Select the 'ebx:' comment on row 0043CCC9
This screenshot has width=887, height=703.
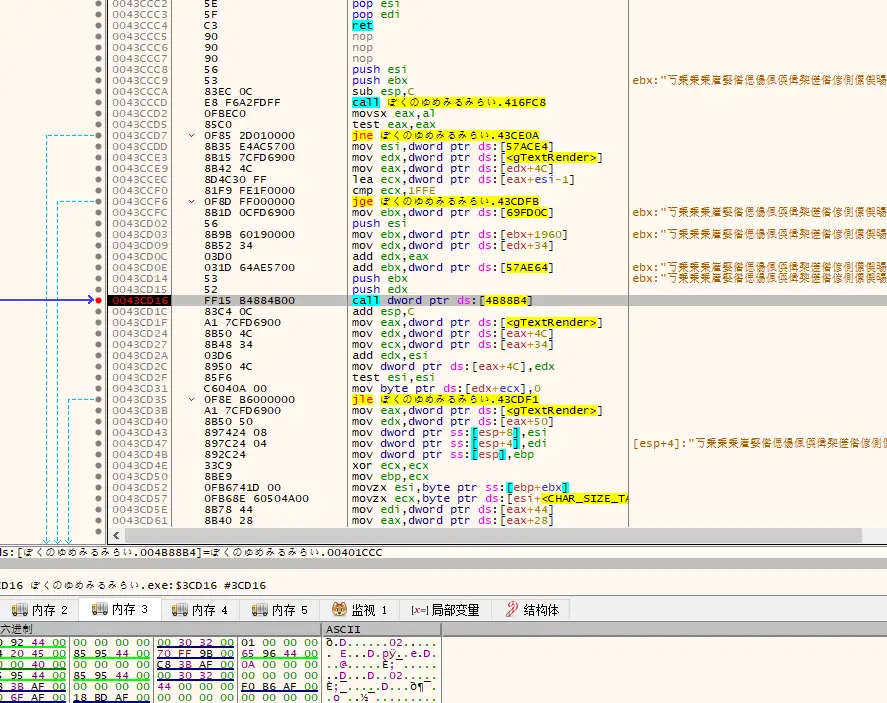click(x=760, y=80)
